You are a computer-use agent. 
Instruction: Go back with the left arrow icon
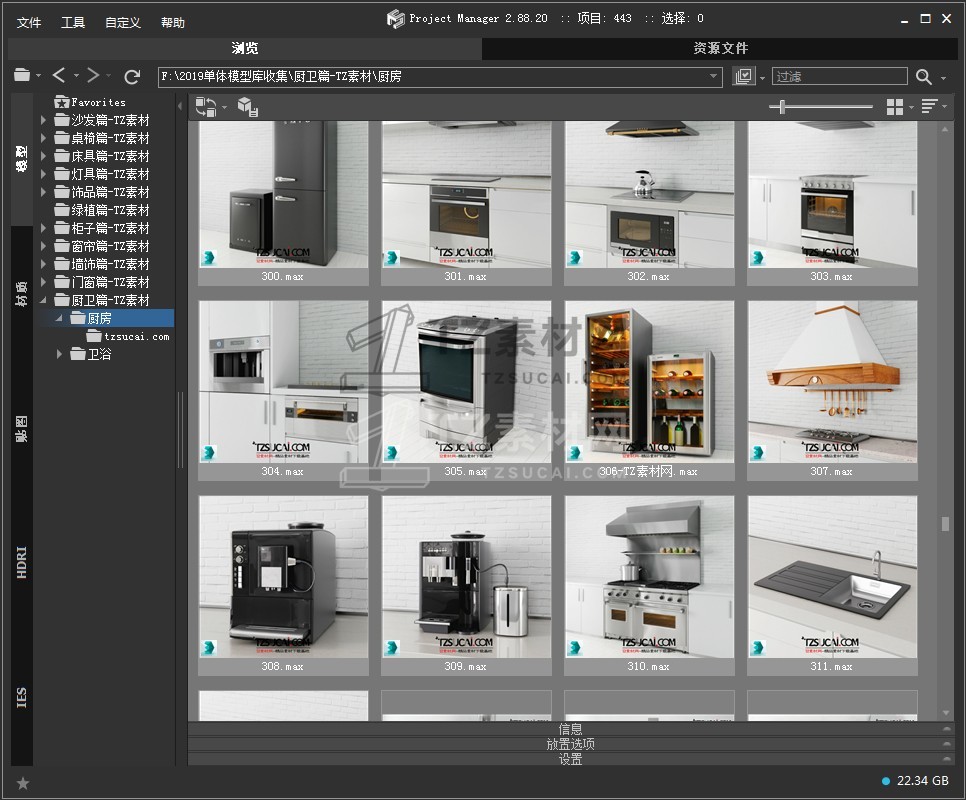tap(59, 76)
